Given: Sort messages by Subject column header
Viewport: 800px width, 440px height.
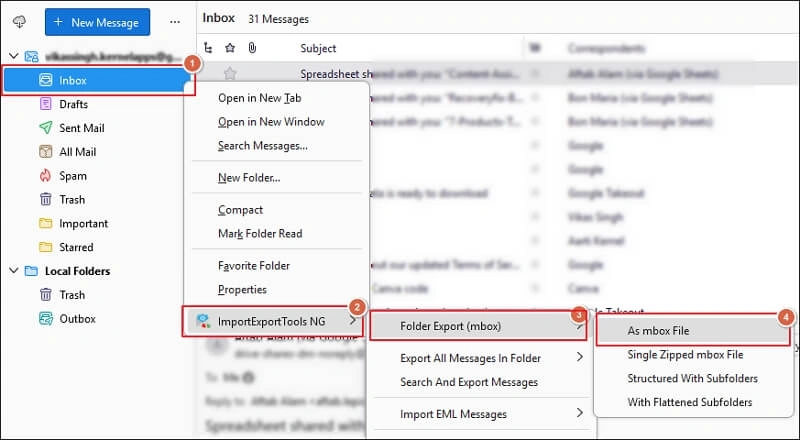Looking at the screenshot, I should pyautogui.click(x=318, y=48).
